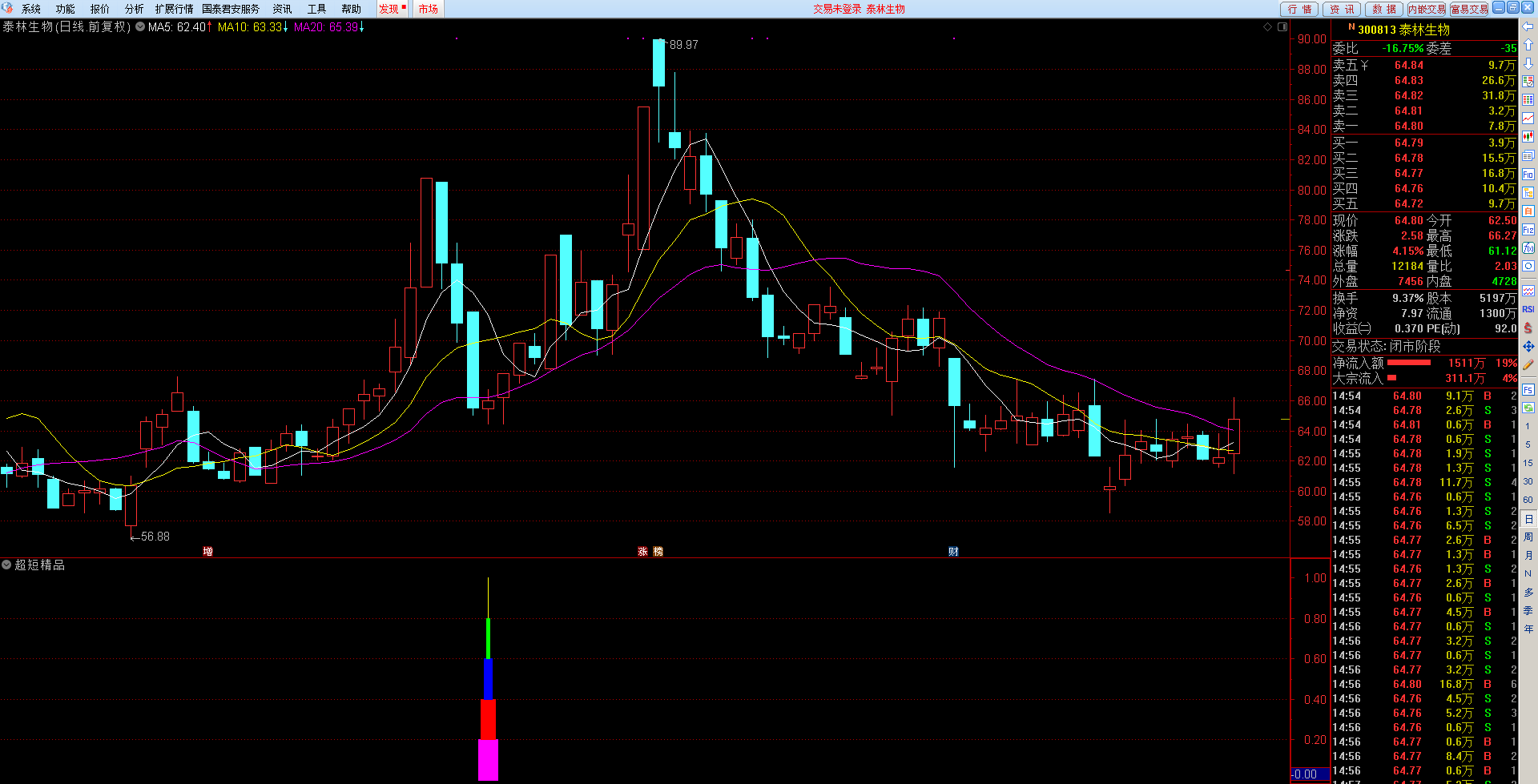Open the 分析 menu

(x=134, y=9)
